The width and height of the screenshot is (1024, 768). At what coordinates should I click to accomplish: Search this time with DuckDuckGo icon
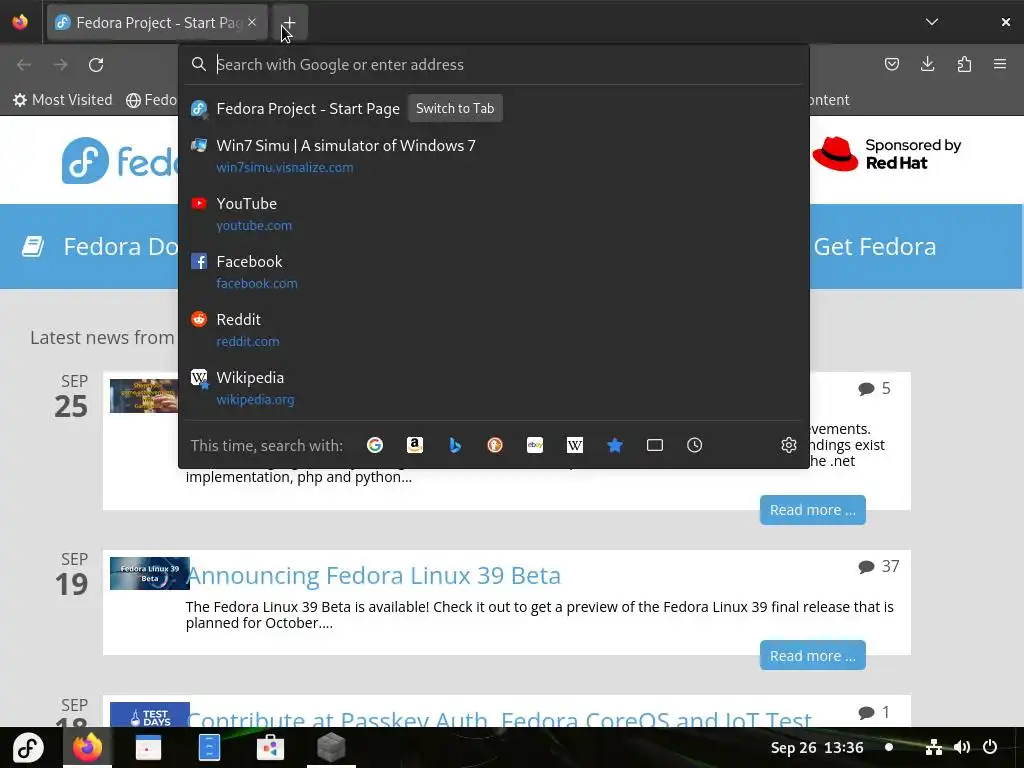[x=495, y=445]
